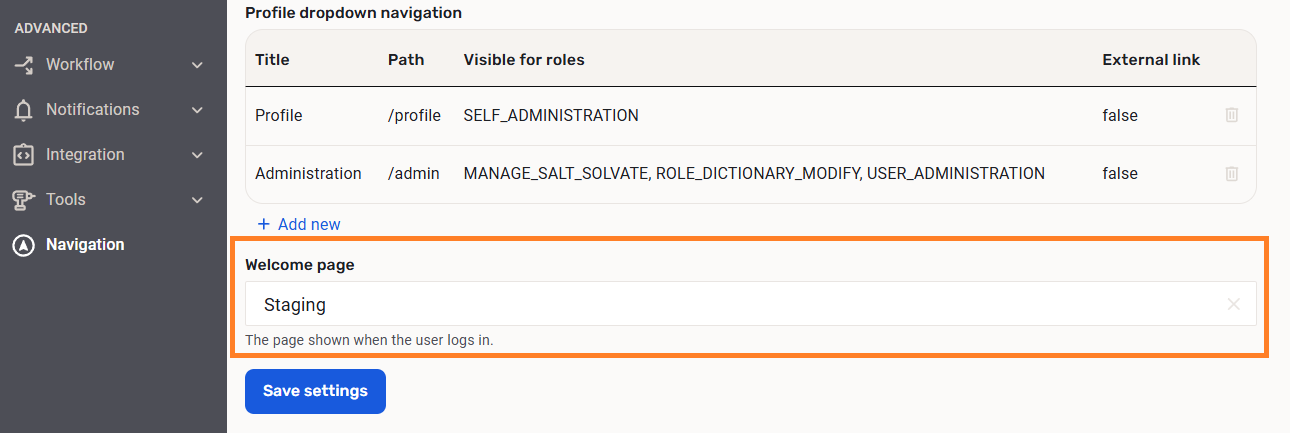
Task: Click the Administration title cell
Action: tap(308, 173)
